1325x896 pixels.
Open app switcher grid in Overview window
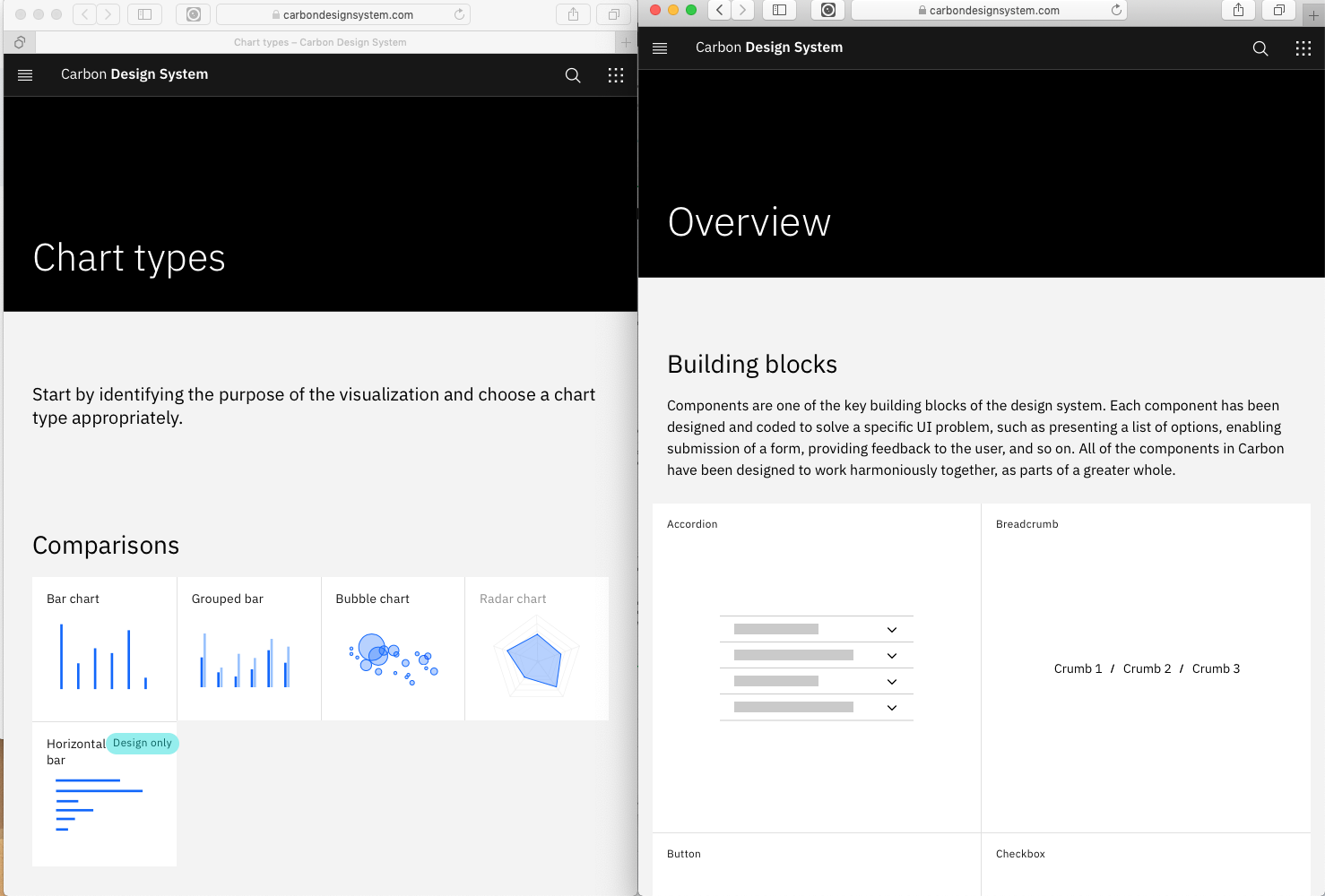[1303, 48]
